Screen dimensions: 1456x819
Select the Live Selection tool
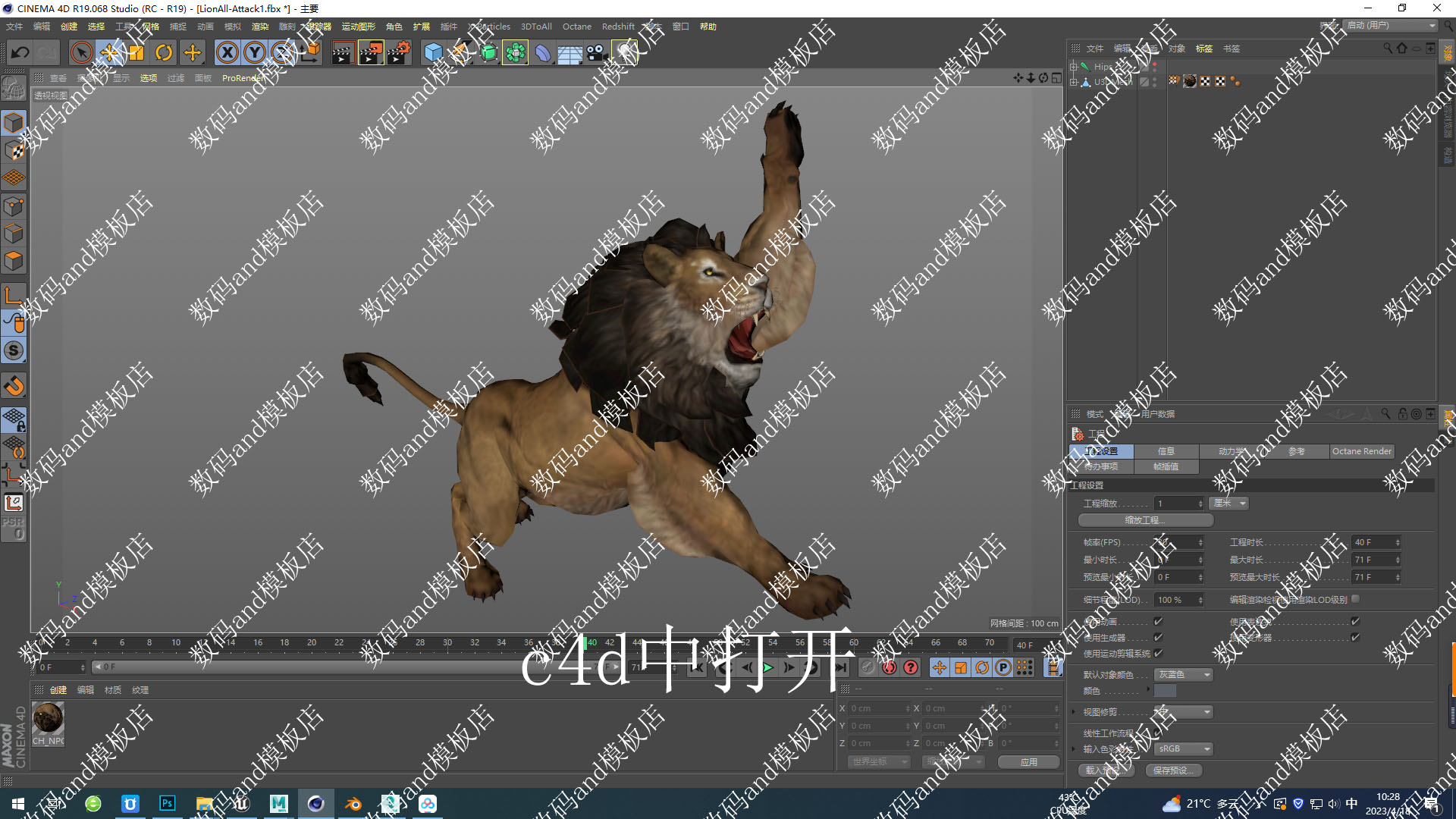tap(81, 52)
